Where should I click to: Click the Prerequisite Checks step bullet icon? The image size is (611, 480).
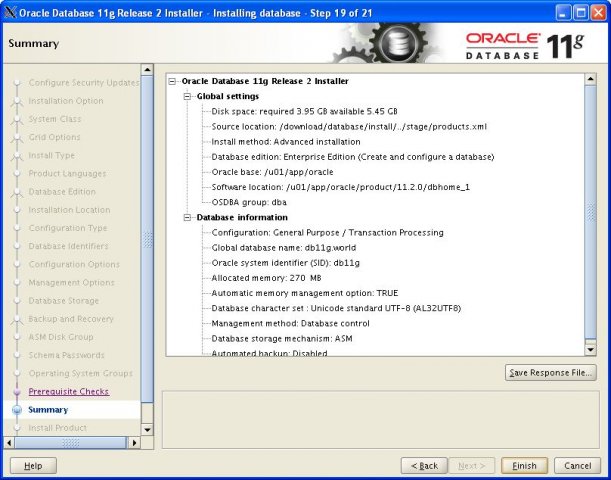click(17, 392)
